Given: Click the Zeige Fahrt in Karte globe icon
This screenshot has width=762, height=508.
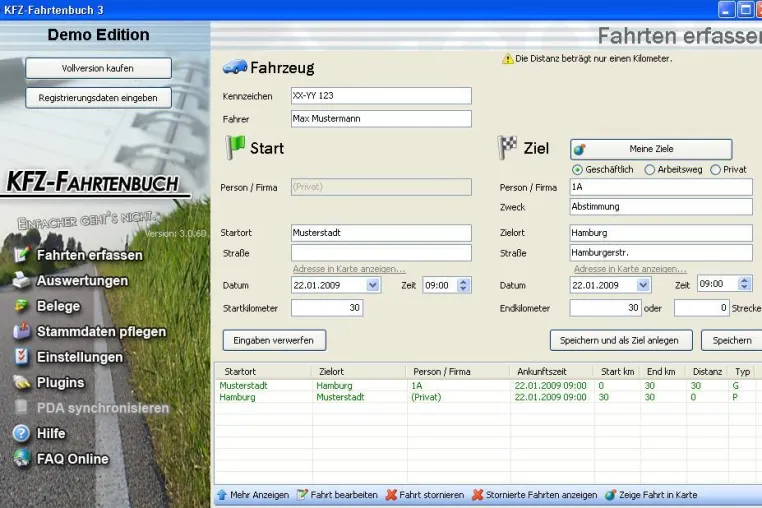Looking at the screenshot, I should coord(610,495).
